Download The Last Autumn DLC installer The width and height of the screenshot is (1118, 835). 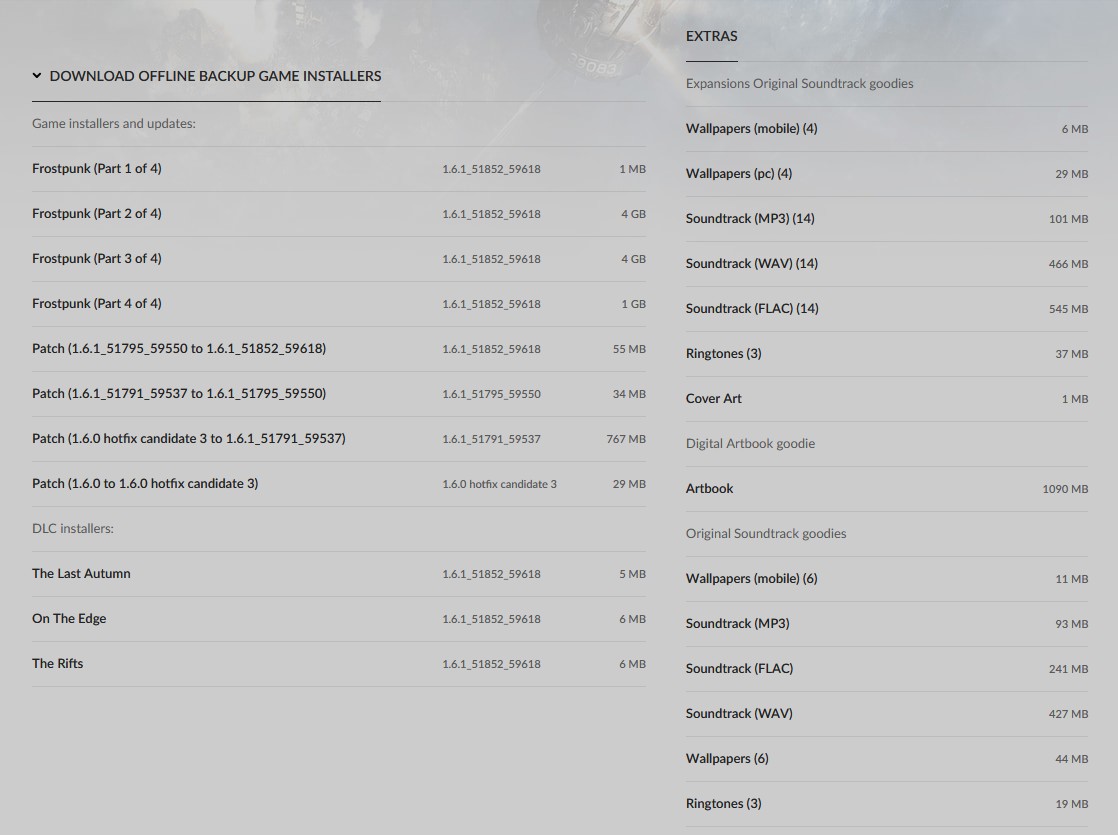[x=339, y=574]
